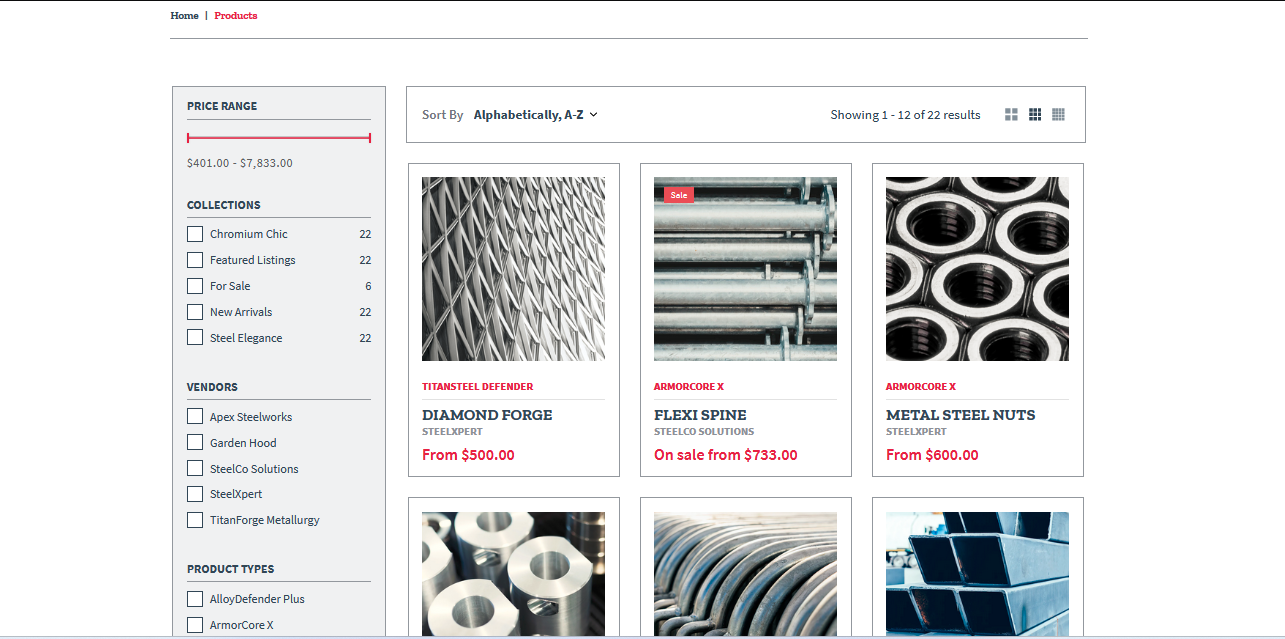The image size is (1285, 639).
Task: Check the ArmorCore X product type
Action: [195, 625]
